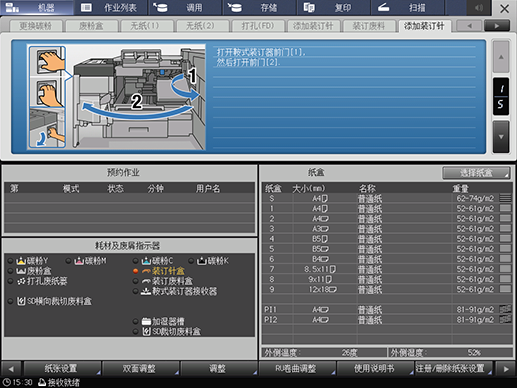
Task: Click the 1/5 page indicator
Action: [501, 97]
